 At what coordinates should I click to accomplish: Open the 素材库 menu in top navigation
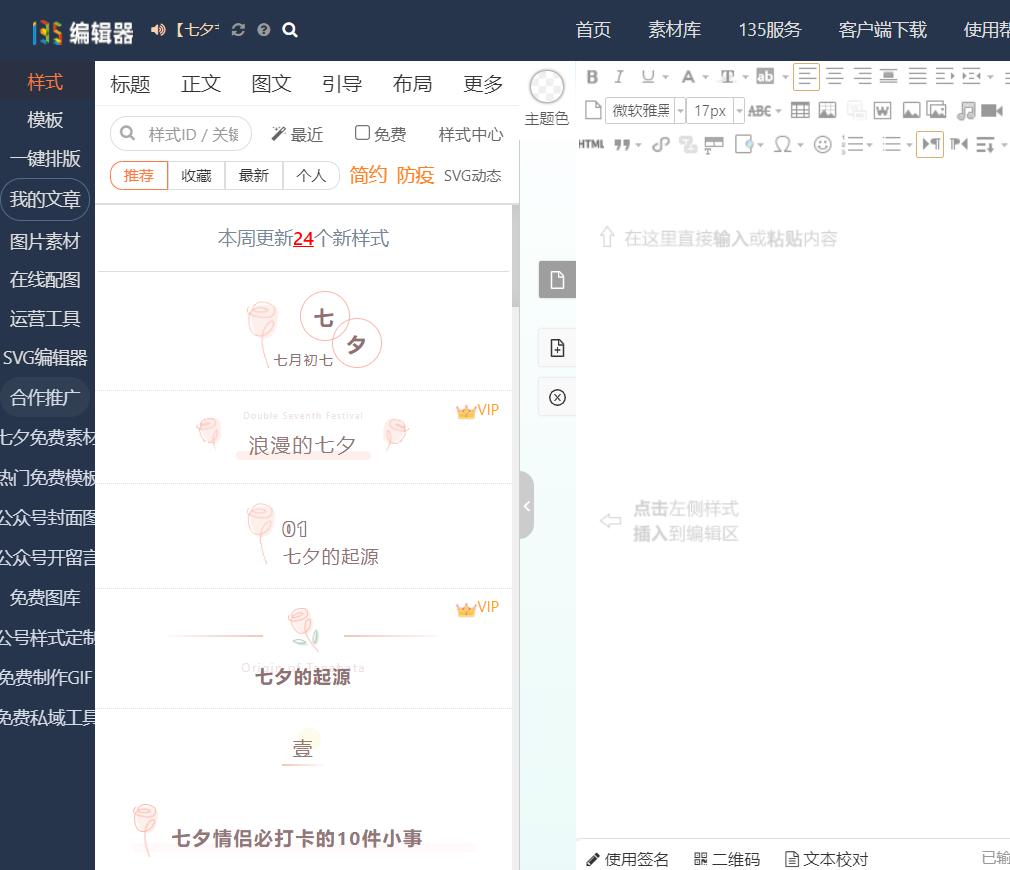coord(674,30)
